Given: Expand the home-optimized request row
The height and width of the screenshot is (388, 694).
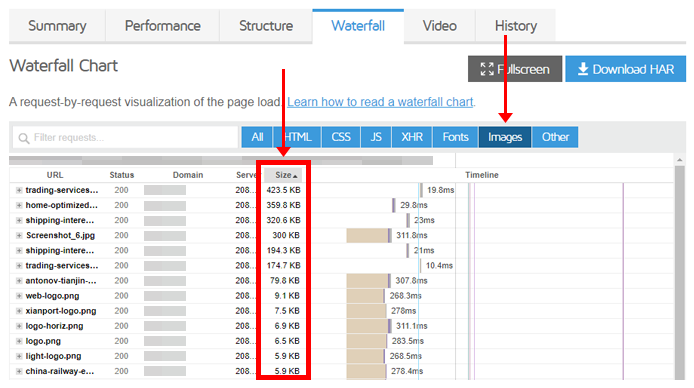Looking at the screenshot, I should [19, 205].
